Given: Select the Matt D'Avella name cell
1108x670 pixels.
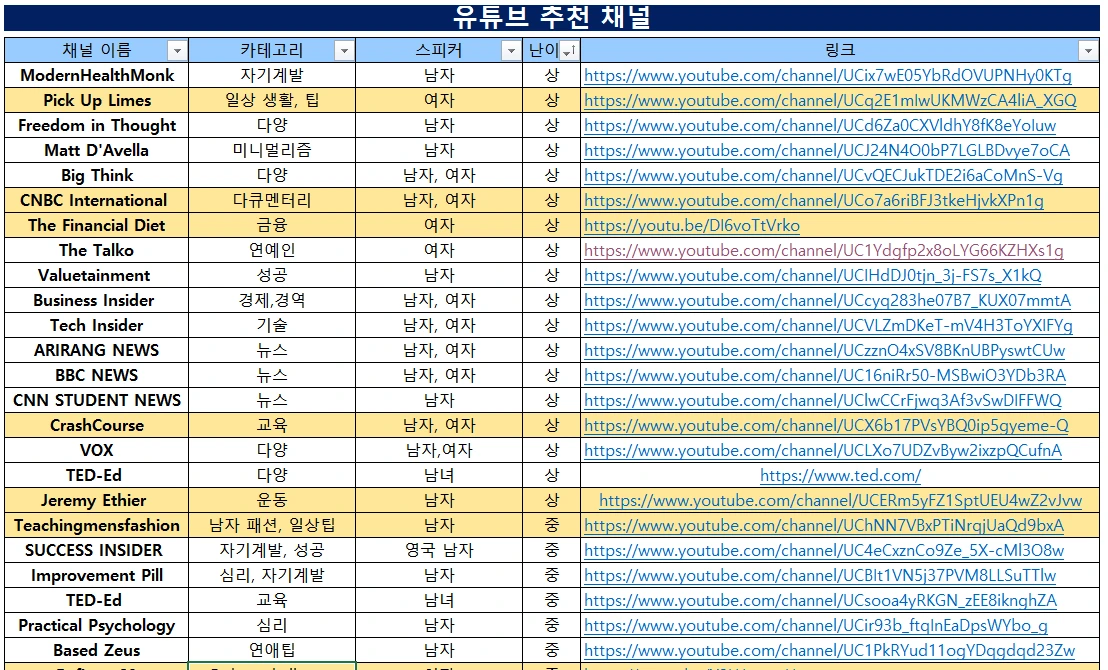Looking at the screenshot, I should tap(97, 151).
